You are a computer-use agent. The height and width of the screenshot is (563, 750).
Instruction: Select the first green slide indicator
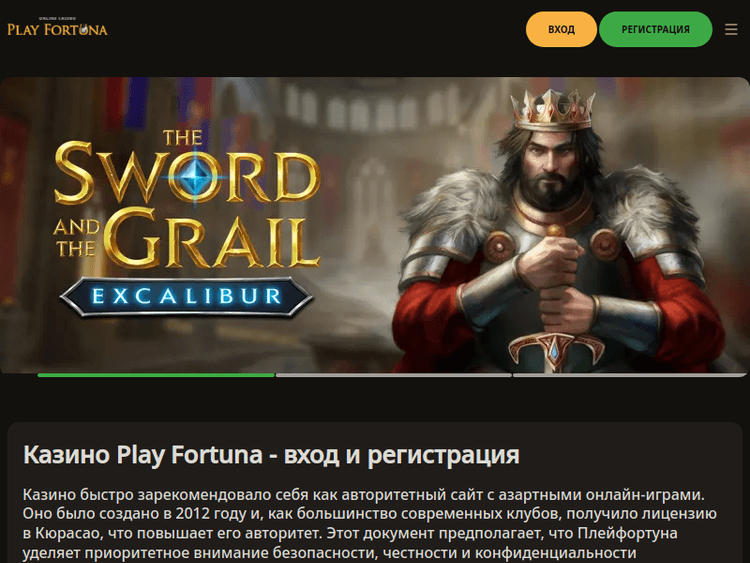[156, 375]
